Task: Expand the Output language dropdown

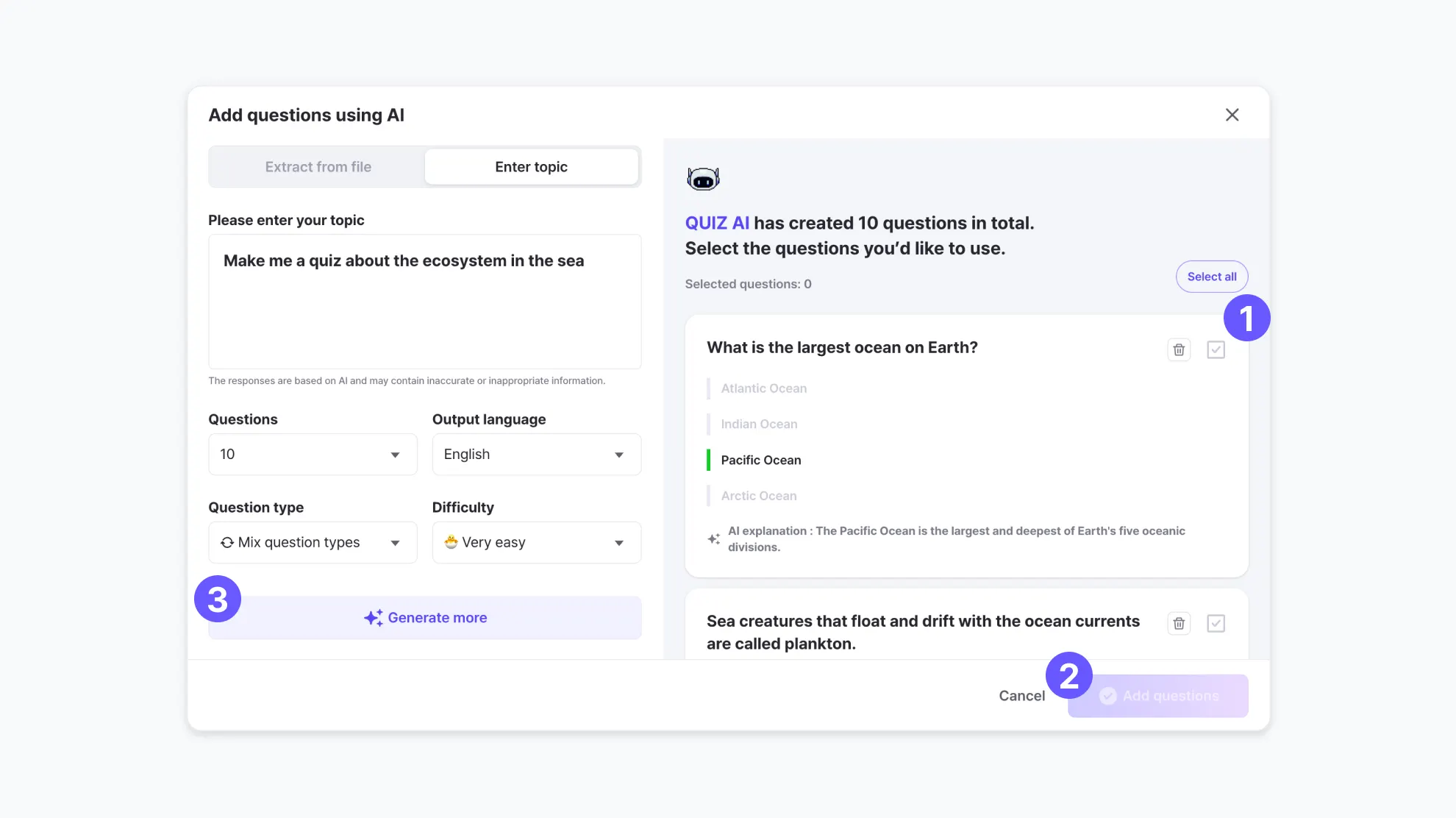Action: coord(536,455)
